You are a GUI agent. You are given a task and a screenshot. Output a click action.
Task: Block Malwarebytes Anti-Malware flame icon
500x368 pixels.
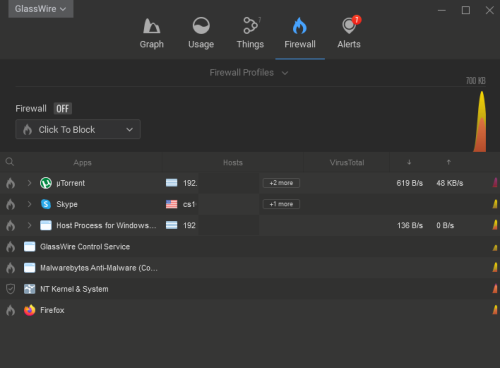click(11, 268)
